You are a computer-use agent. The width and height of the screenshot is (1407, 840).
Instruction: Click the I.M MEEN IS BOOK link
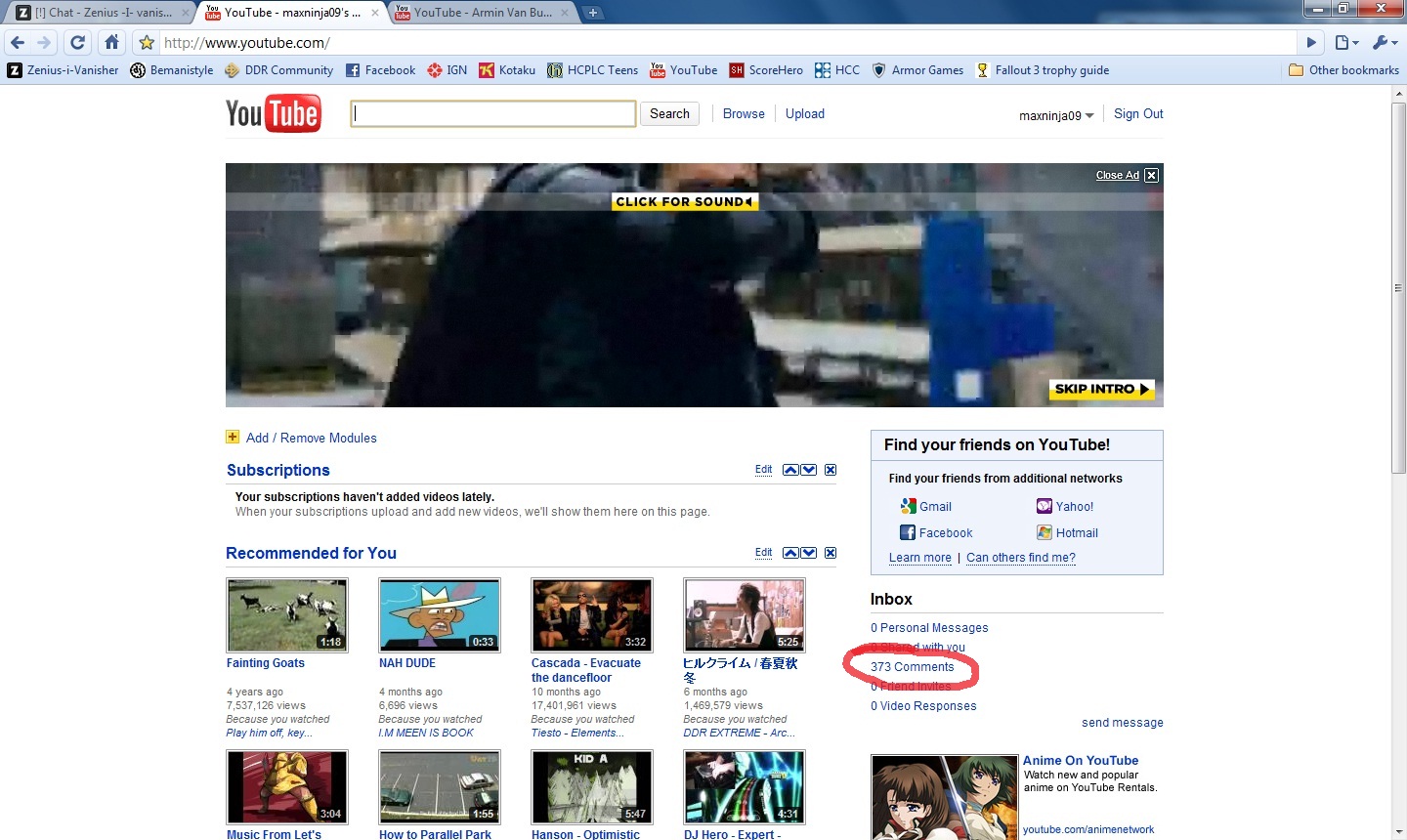click(426, 733)
